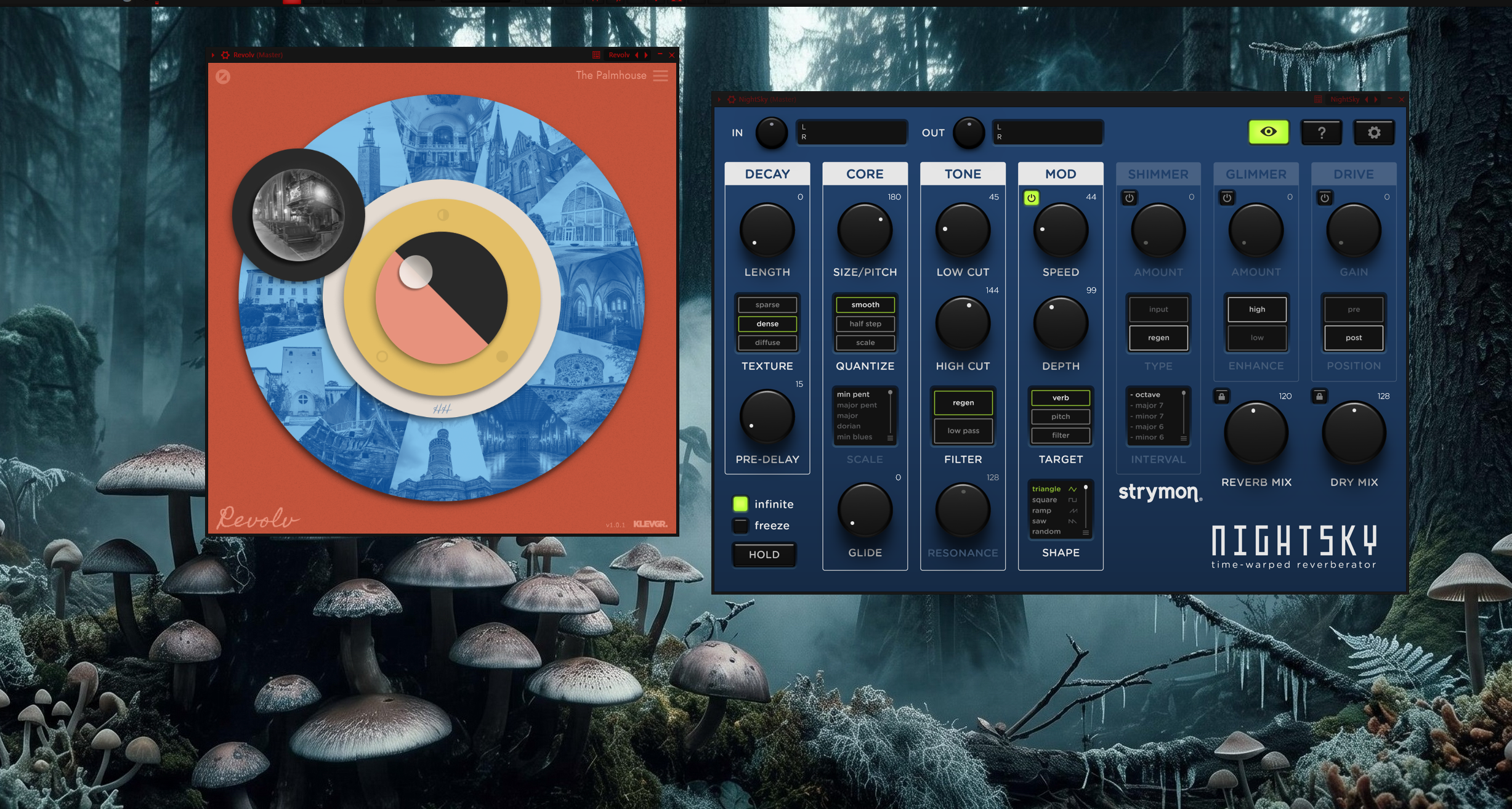This screenshot has width=1512, height=809.
Task: Click the OUT level meter display
Action: point(1048,132)
